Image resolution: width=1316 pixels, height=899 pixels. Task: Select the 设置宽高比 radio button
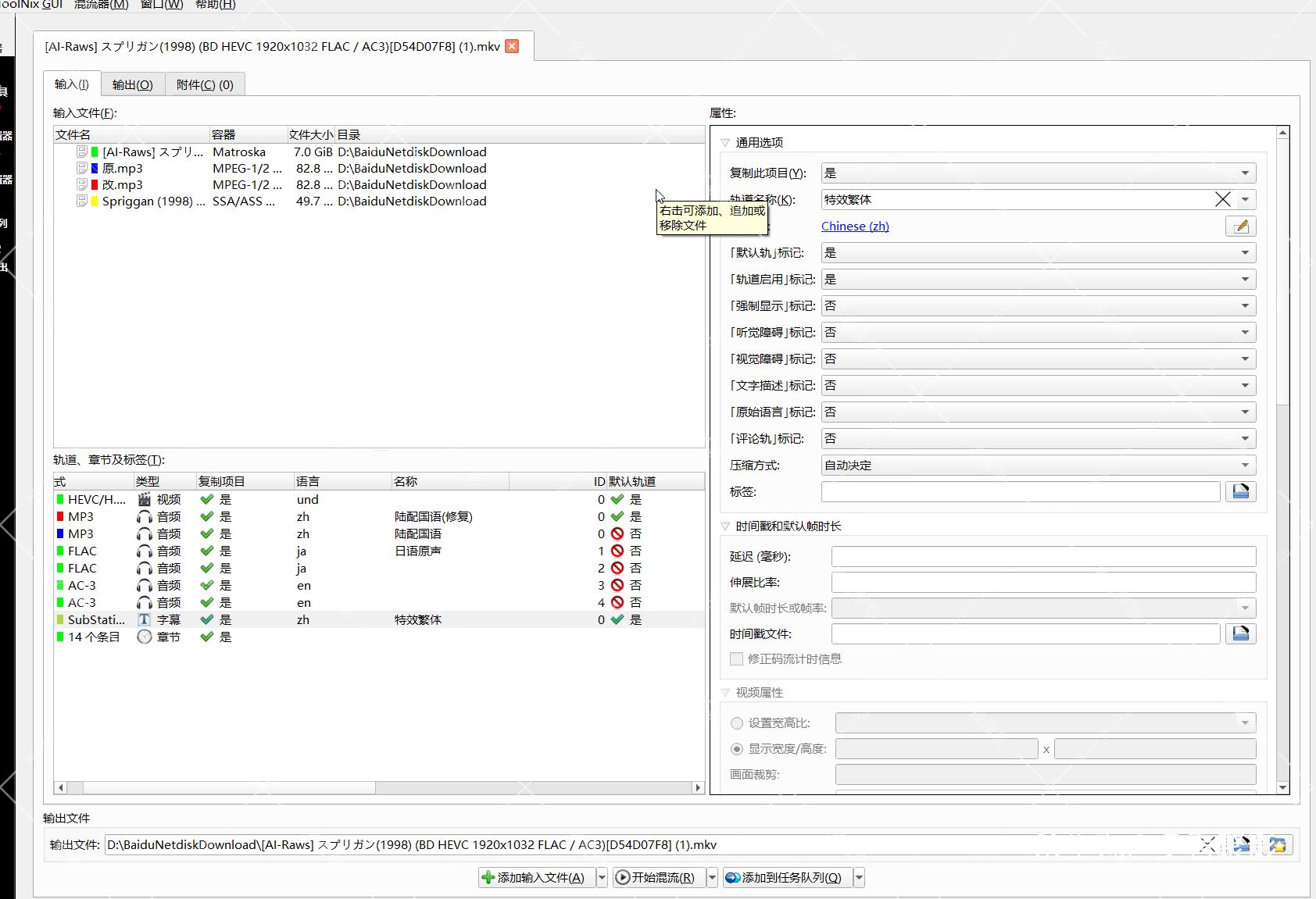(x=736, y=723)
